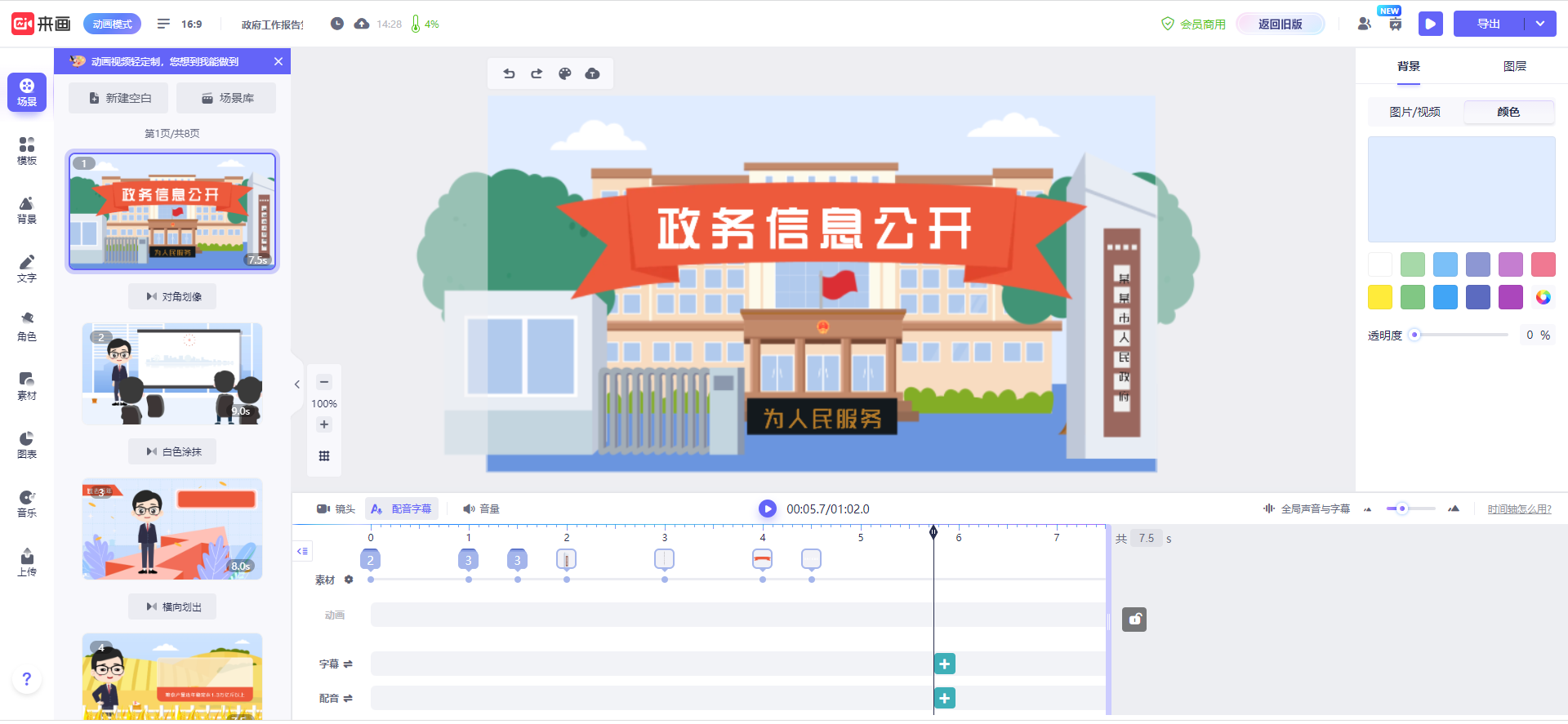Add a voiceover with 配音 plus button
The image size is (1568, 724).
pos(945,698)
